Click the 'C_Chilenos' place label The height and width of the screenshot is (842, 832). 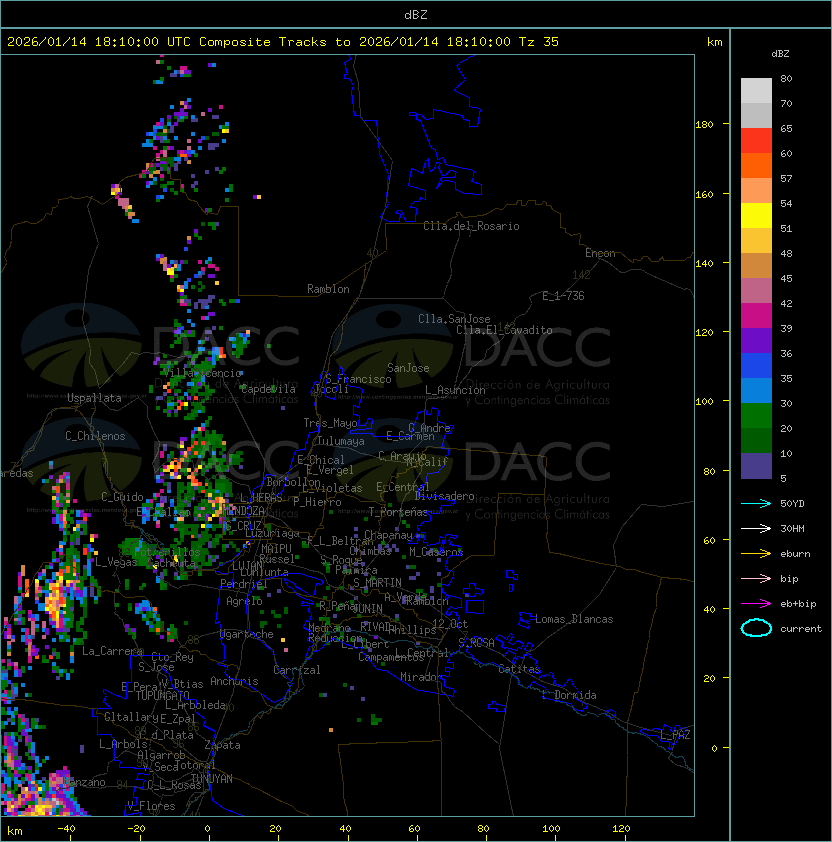coord(95,436)
